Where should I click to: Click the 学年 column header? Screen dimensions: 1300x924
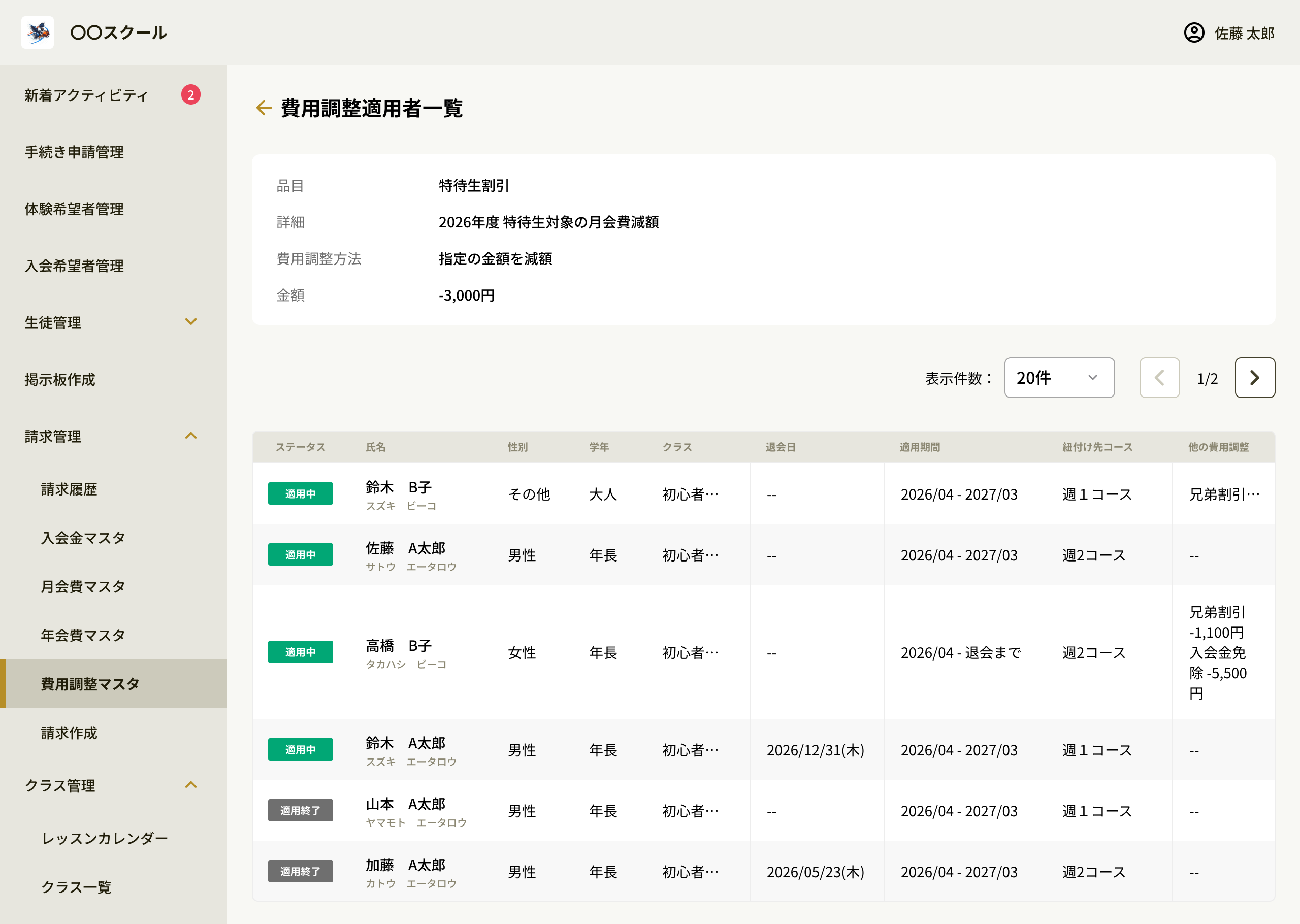tap(599, 447)
